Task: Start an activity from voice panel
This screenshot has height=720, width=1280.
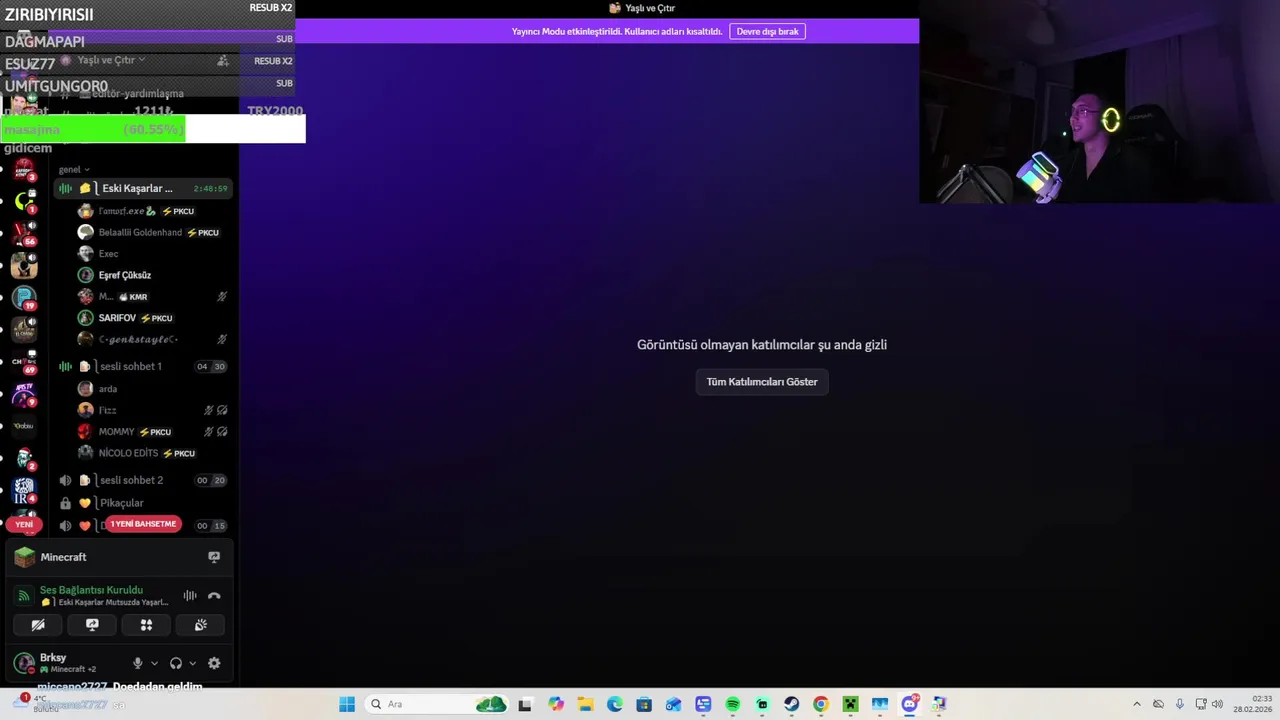Action: [146, 625]
